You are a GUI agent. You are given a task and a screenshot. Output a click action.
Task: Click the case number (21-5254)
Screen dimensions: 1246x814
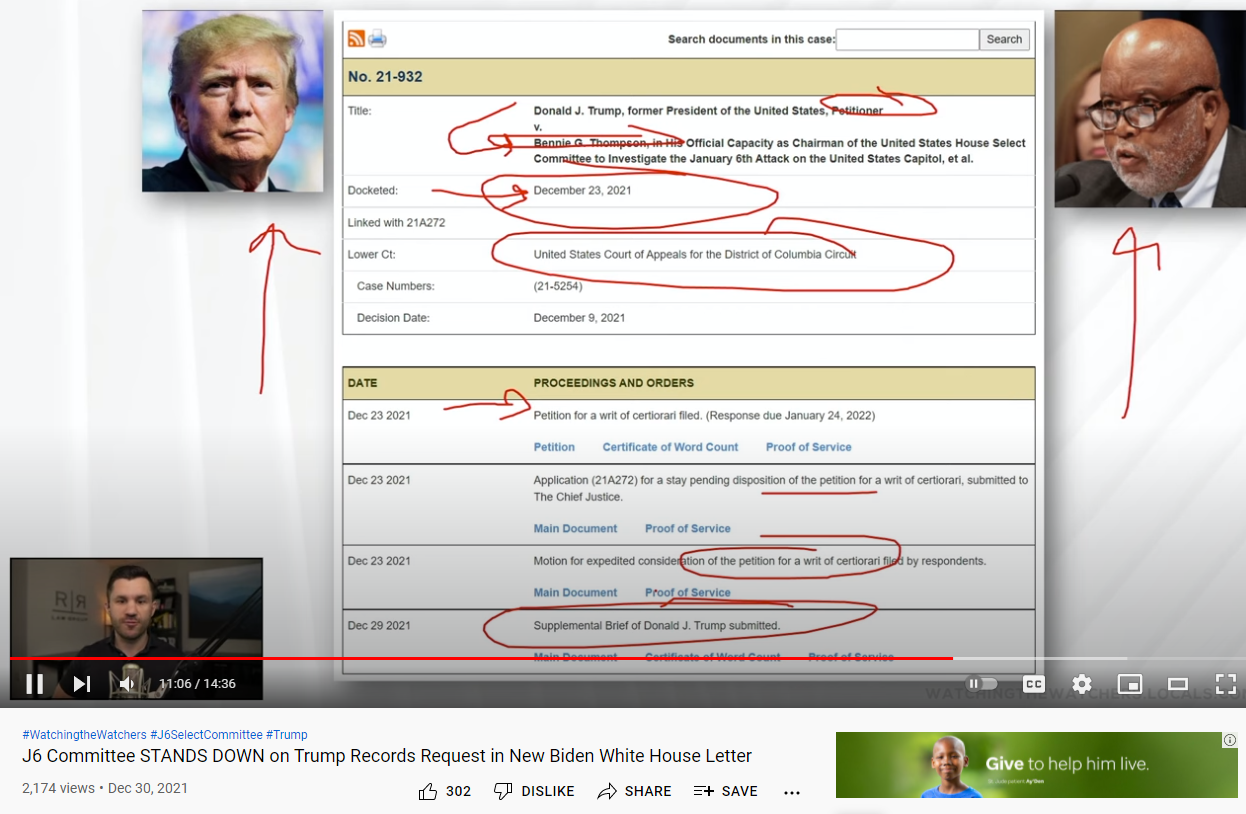[x=558, y=286]
